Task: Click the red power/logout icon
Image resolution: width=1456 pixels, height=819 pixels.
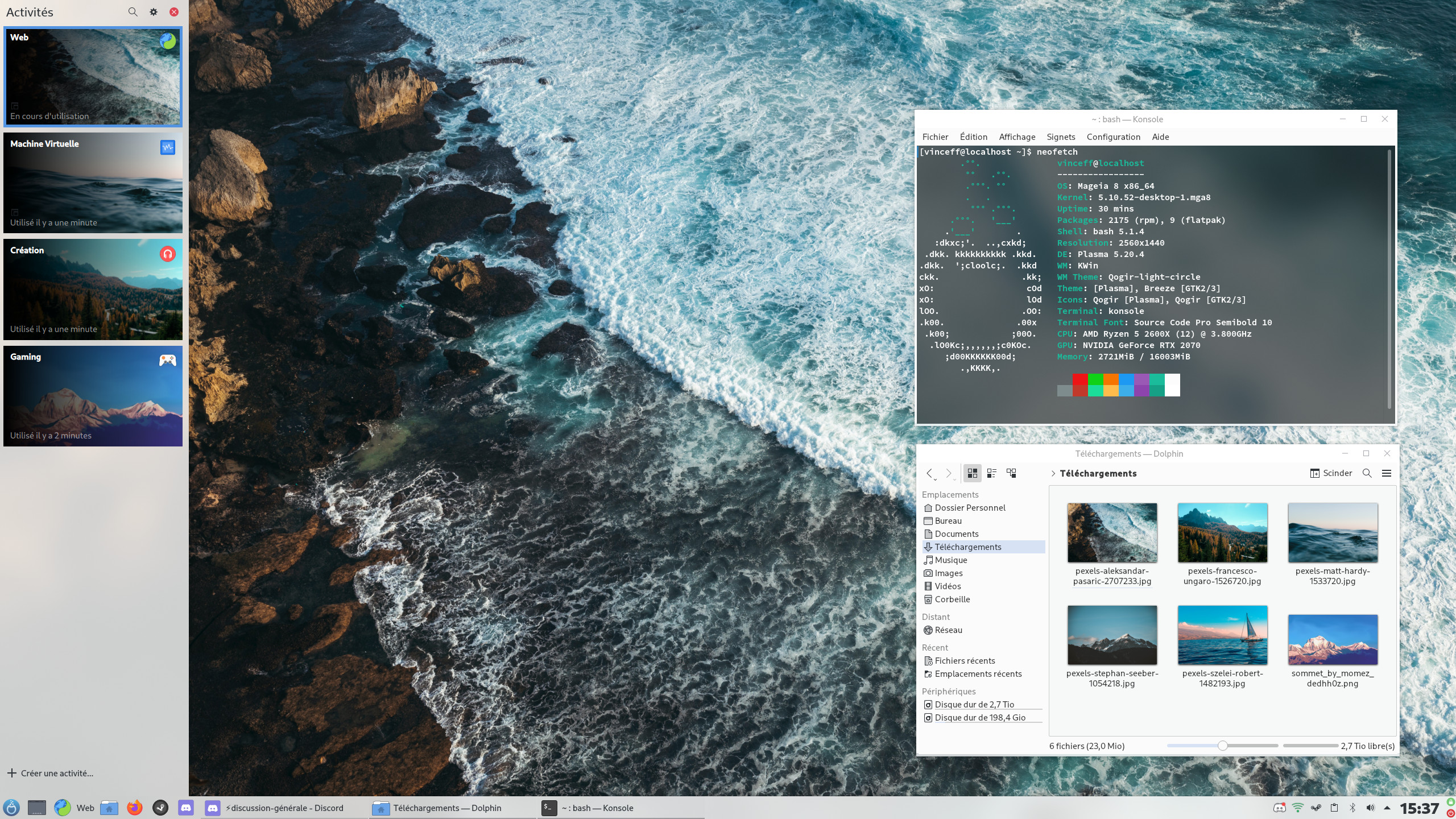Action: 1450,813
